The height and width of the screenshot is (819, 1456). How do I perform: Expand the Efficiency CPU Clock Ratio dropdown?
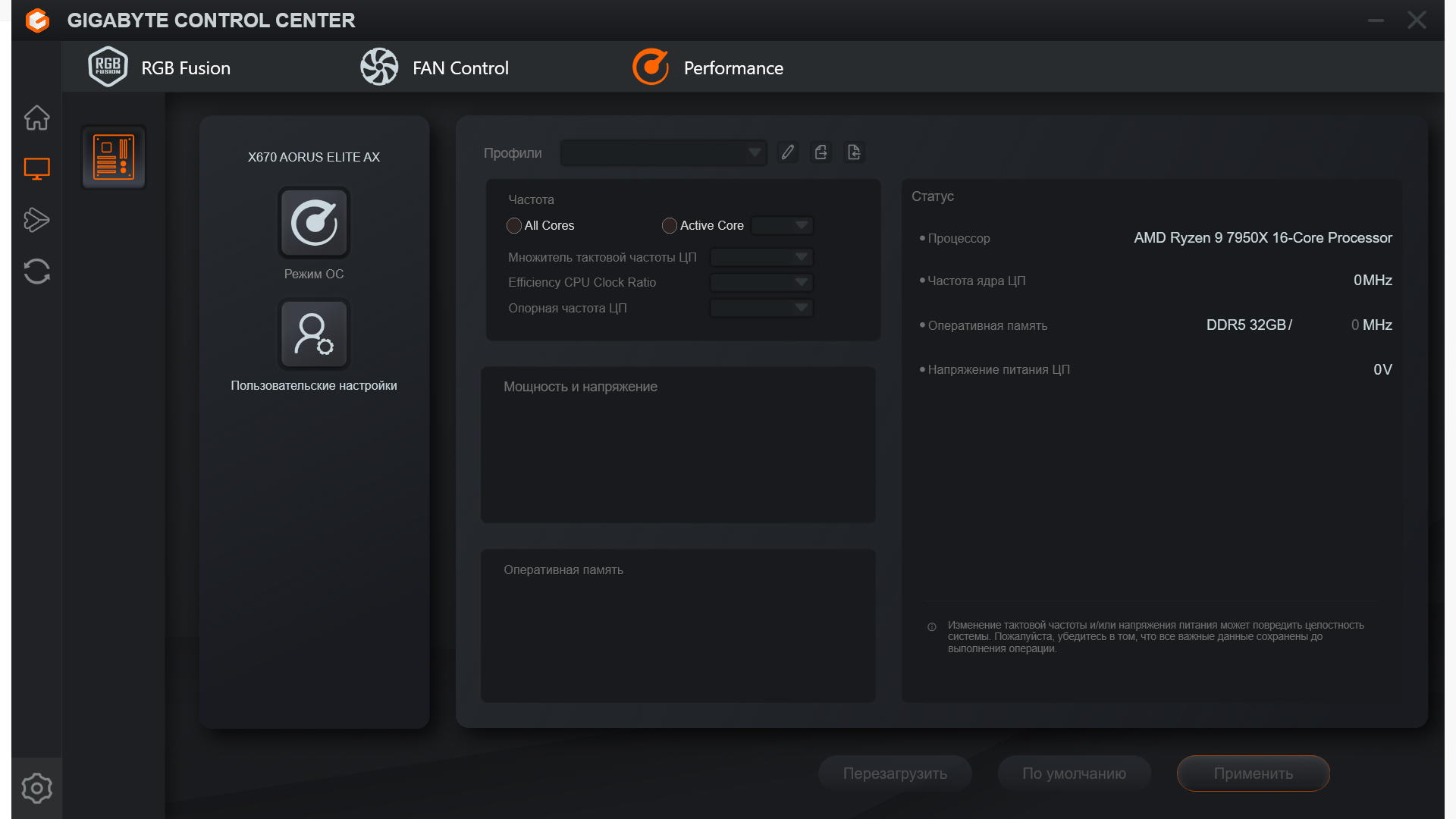pos(761,283)
